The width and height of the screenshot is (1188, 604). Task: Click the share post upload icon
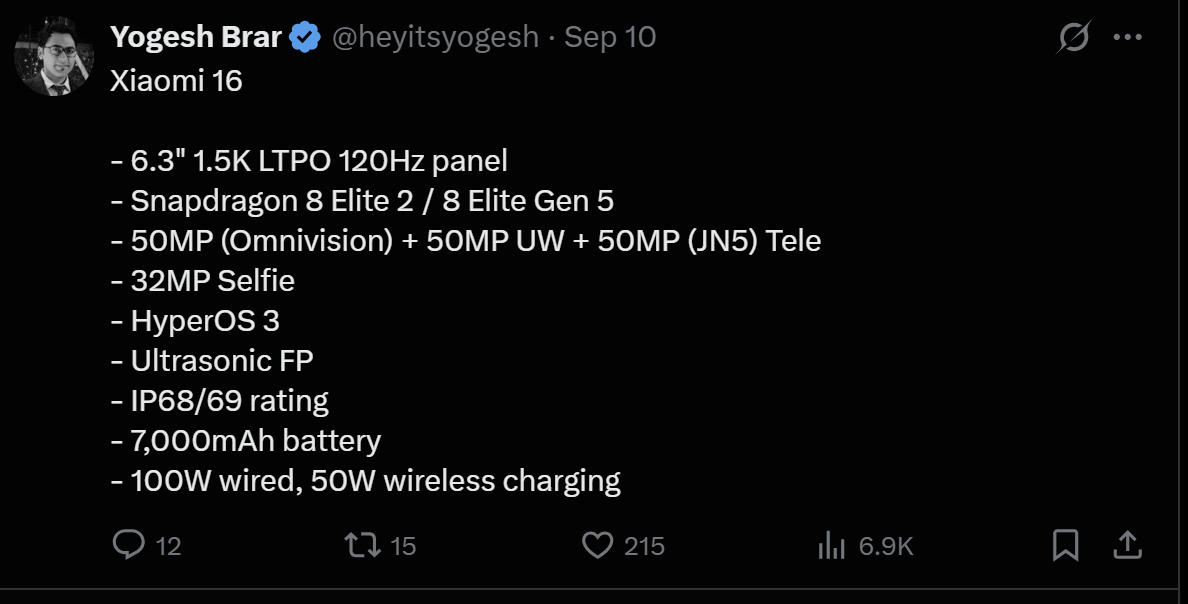(x=1127, y=545)
